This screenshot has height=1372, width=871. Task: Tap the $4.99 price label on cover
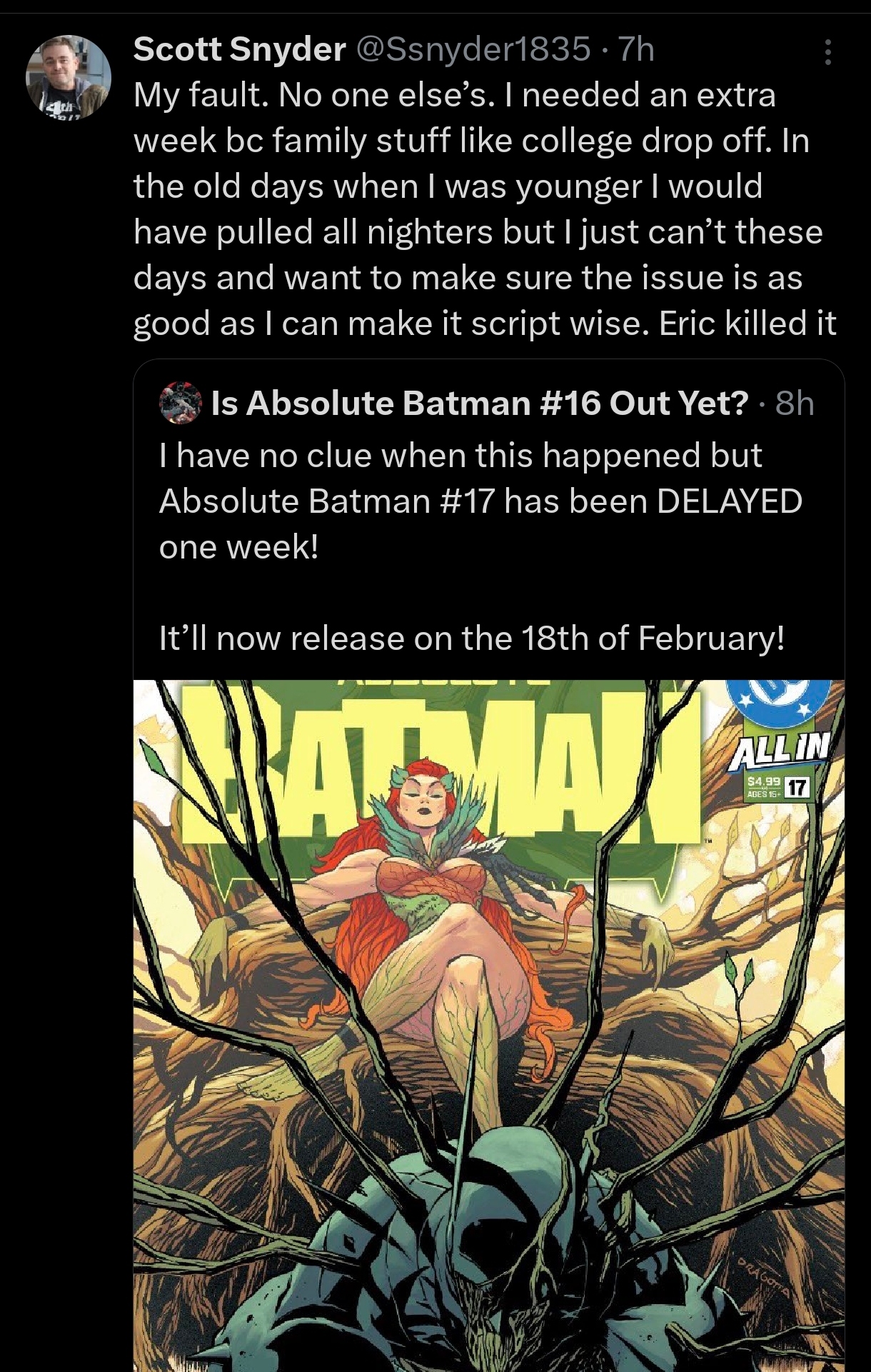click(x=765, y=782)
